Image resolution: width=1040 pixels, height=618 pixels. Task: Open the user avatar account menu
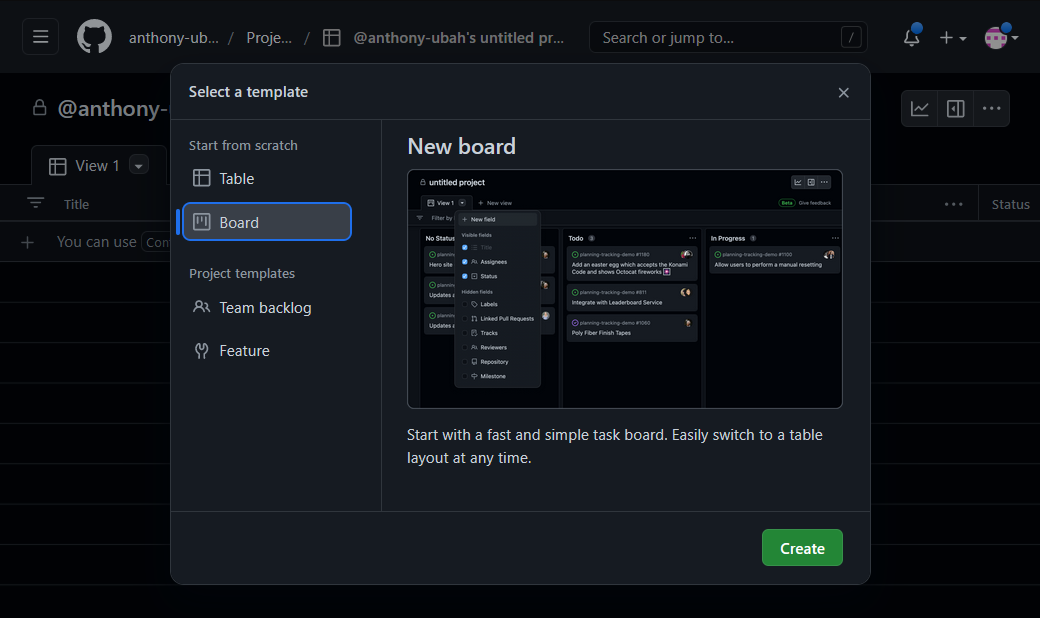1000,38
